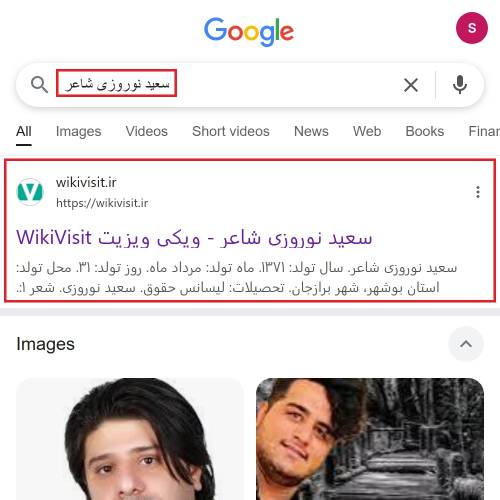Click the magnifying glass search icon
Viewport: 500px width, 500px height.
pos(39,85)
